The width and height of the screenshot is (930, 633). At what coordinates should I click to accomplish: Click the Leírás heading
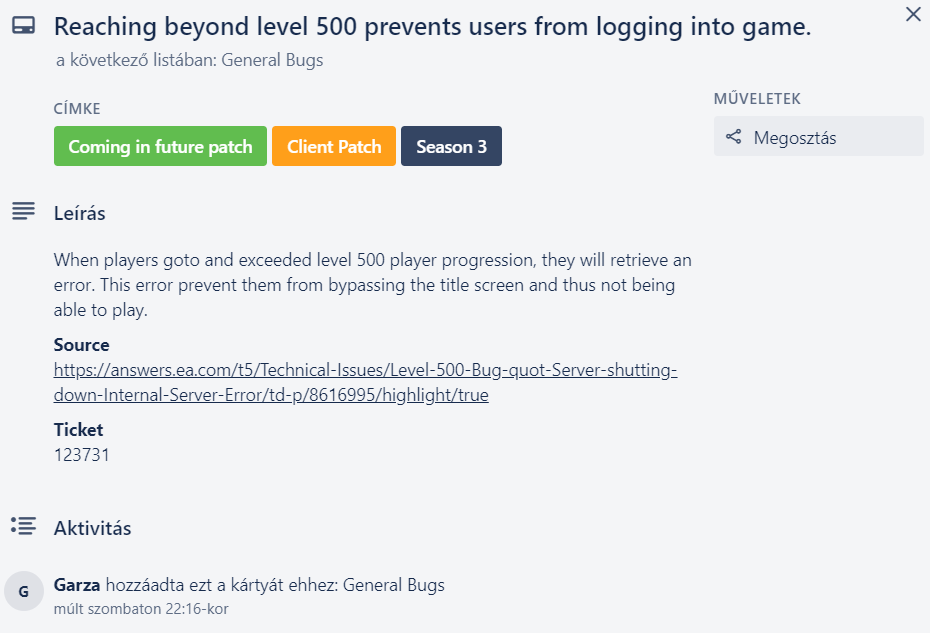click(80, 213)
